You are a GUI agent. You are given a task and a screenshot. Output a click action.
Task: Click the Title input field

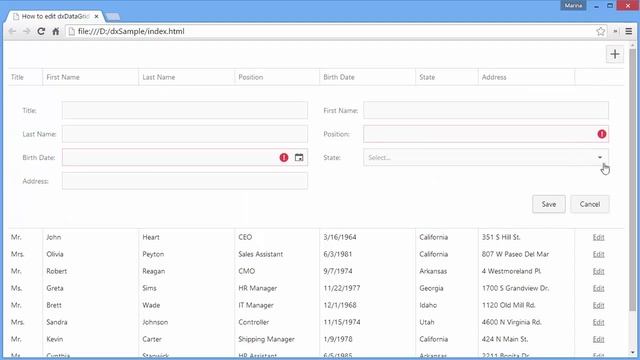(x=185, y=110)
